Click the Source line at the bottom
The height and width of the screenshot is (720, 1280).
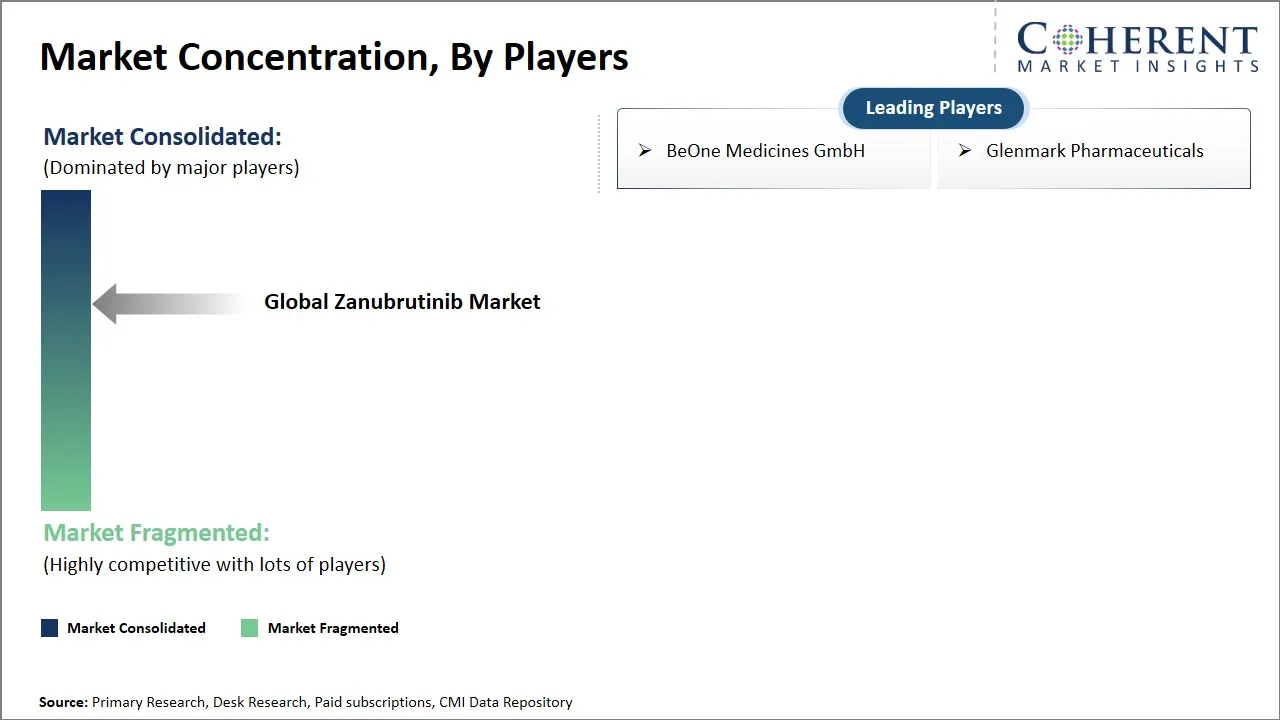pyautogui.click(x=306, y=702)
